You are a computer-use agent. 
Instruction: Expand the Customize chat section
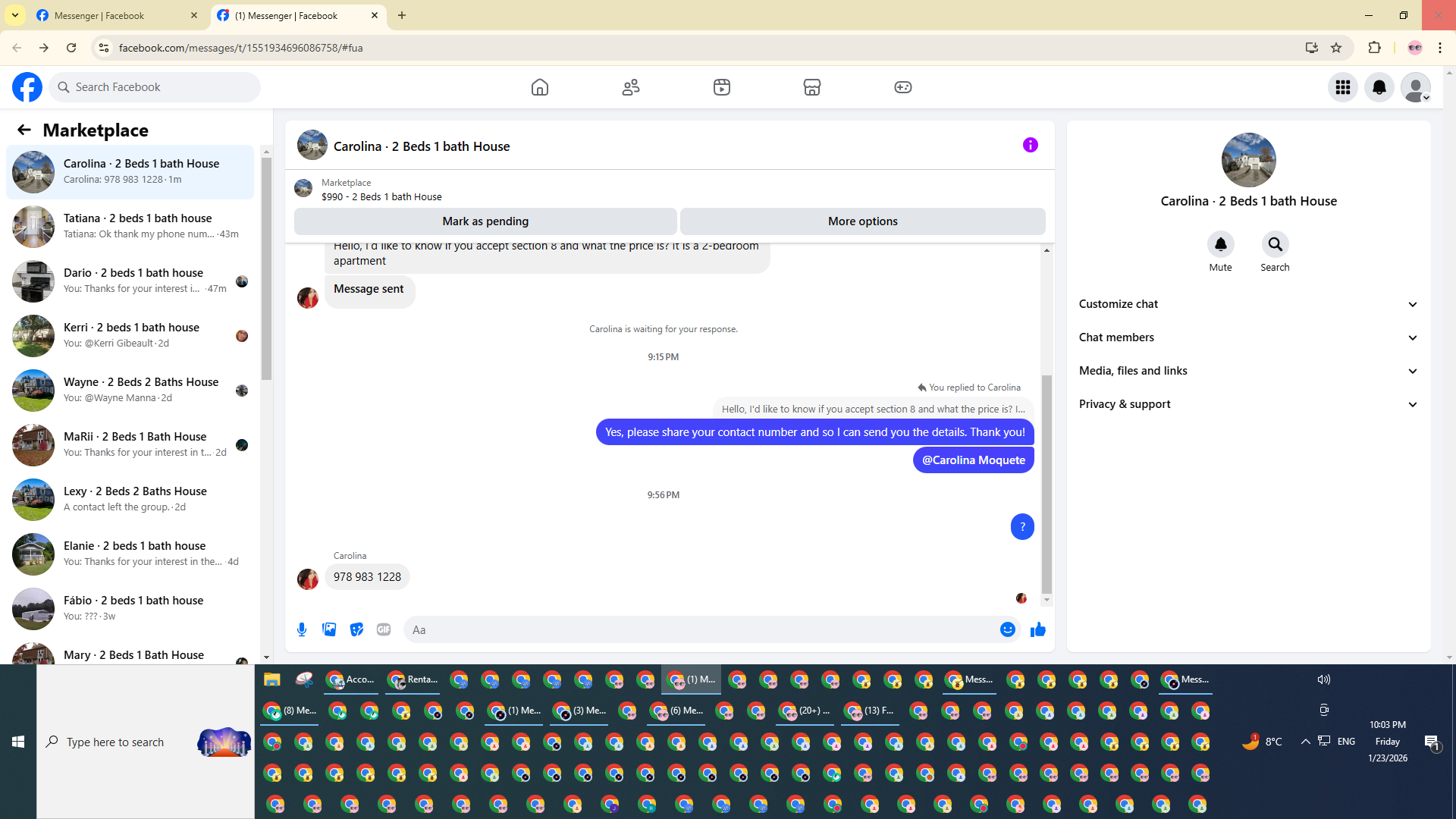(1248, 304)
